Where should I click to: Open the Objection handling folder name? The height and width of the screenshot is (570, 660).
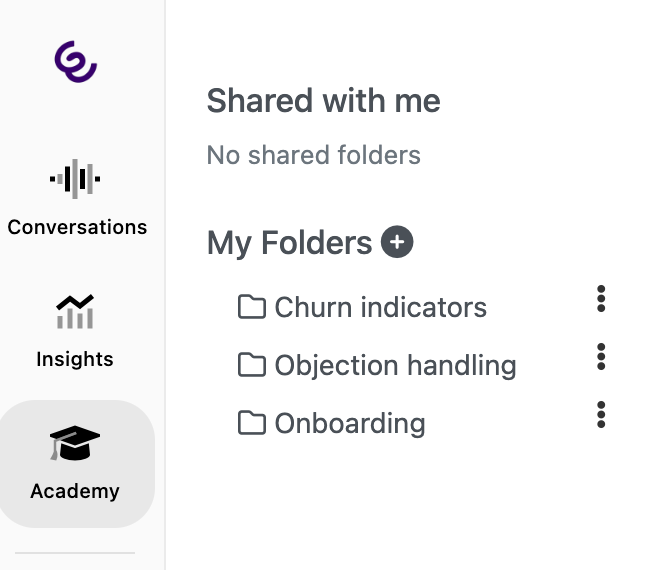[395, 365]
